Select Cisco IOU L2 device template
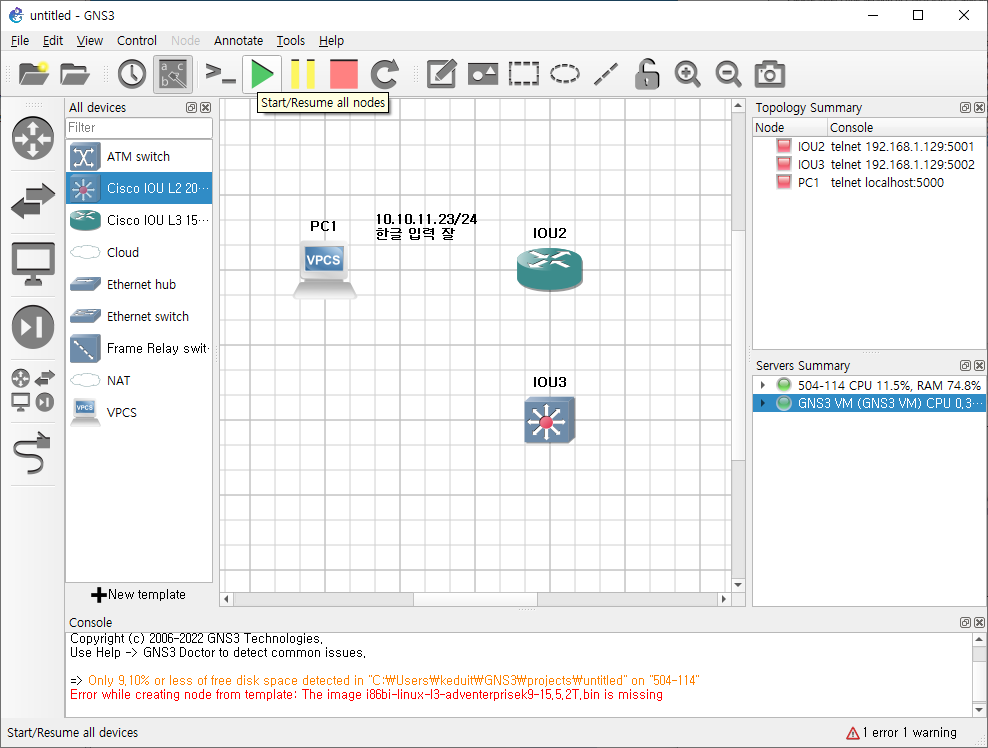This screenshot has height=748, width=988. (x=139, y=188)
